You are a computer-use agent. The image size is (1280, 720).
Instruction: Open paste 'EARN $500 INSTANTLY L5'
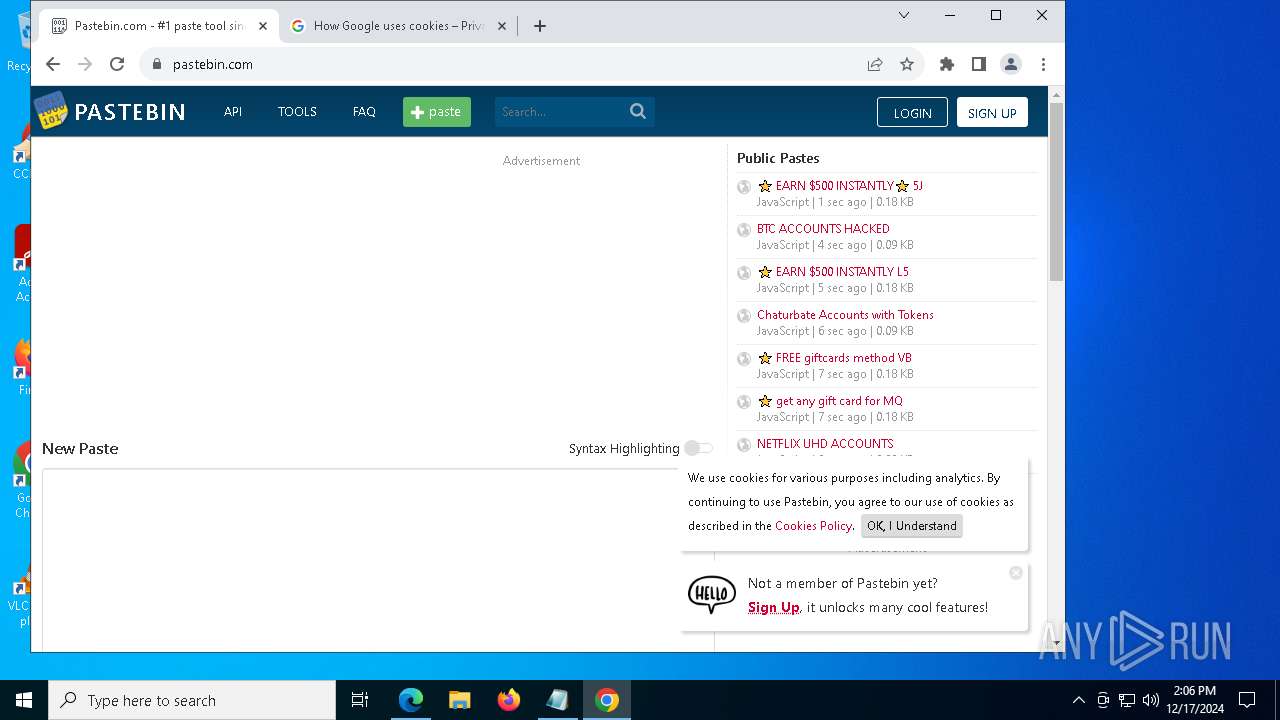833,272
